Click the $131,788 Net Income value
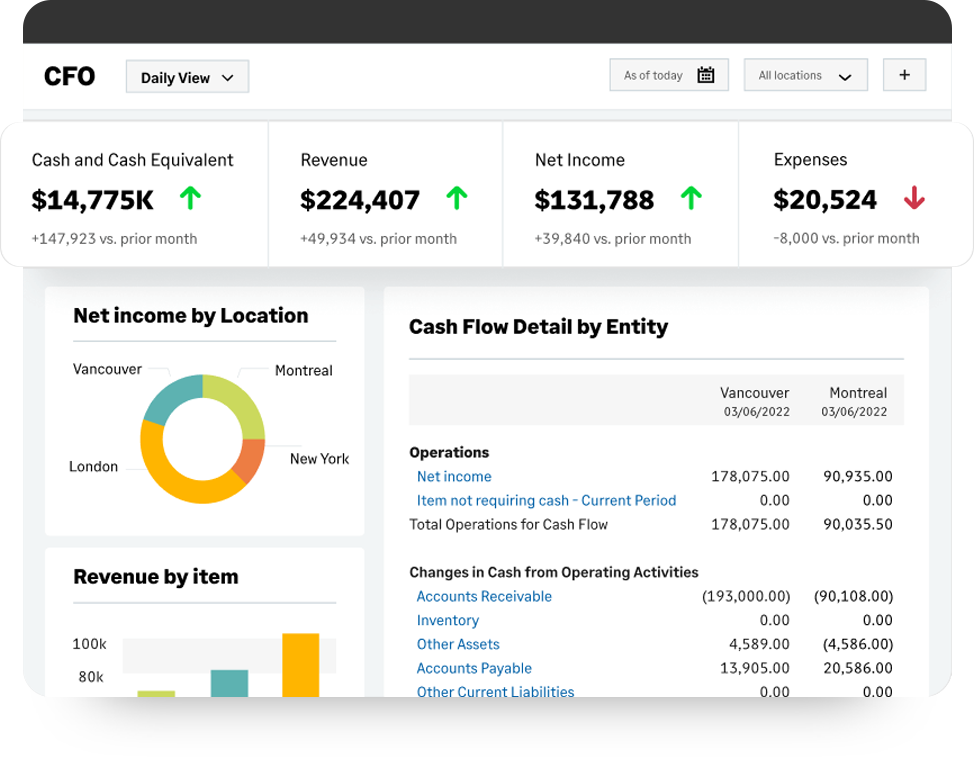The width and height of the screenshot is (974, 757). tap(594, 200)
